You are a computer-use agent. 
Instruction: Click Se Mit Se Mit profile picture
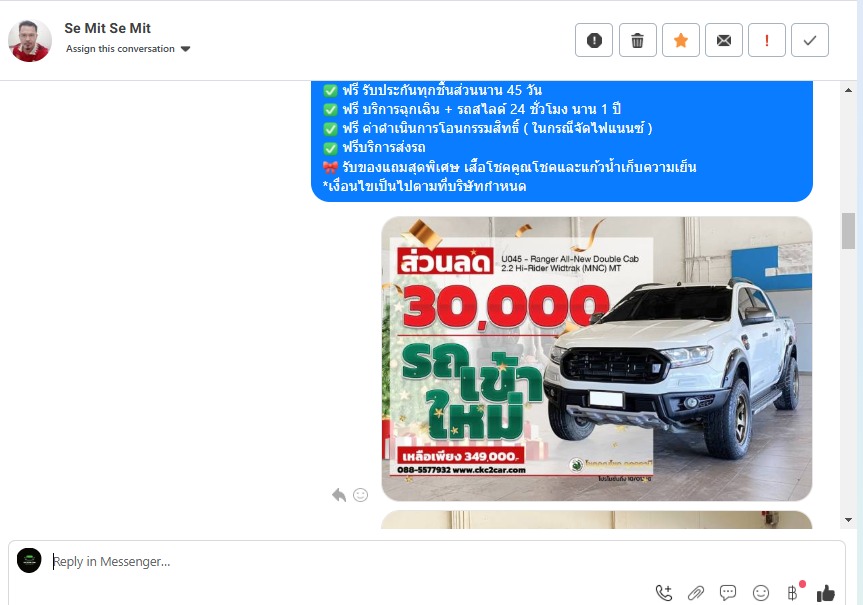[30, 40]
